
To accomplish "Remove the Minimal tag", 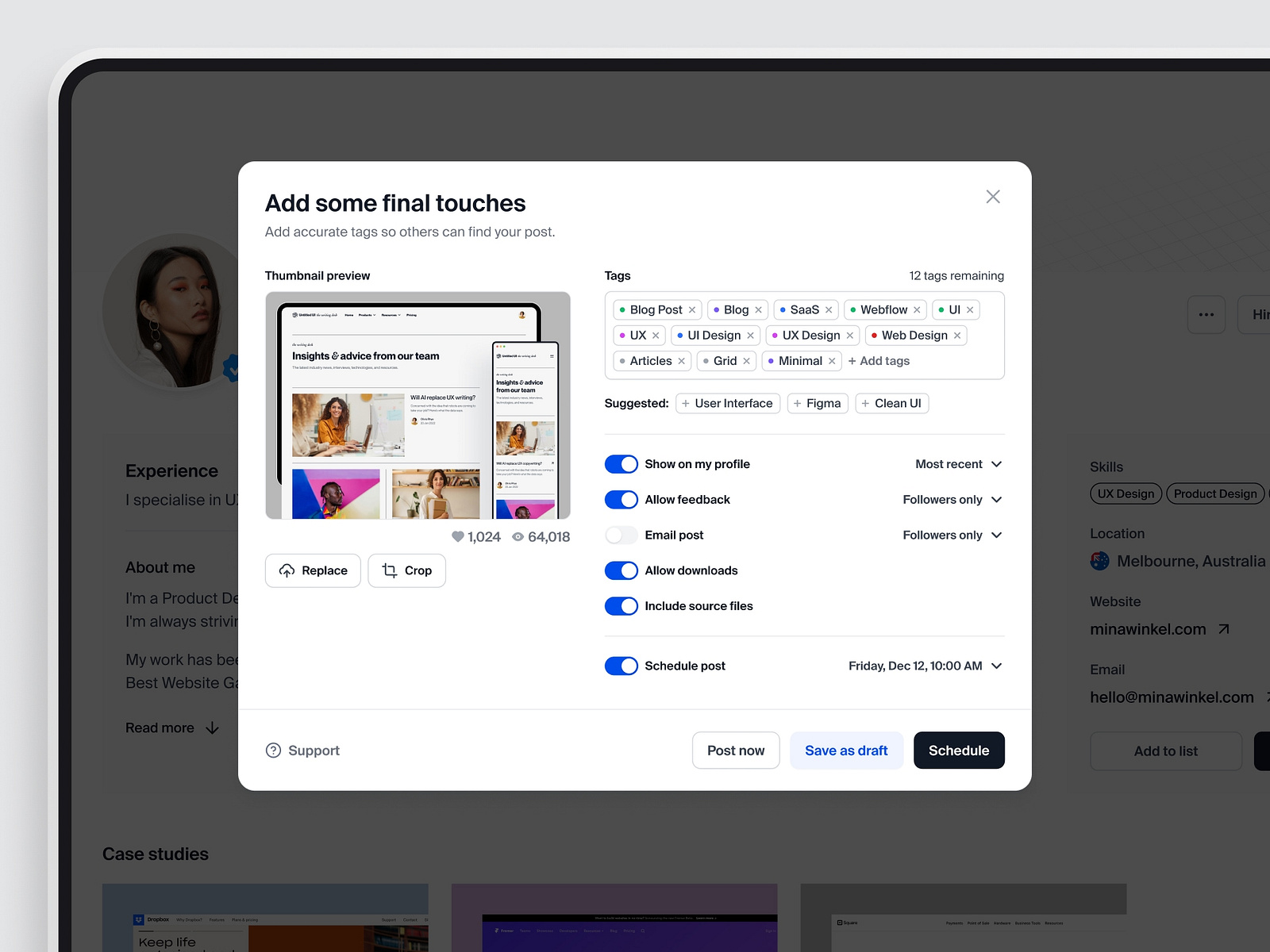I will coord(832,361).
